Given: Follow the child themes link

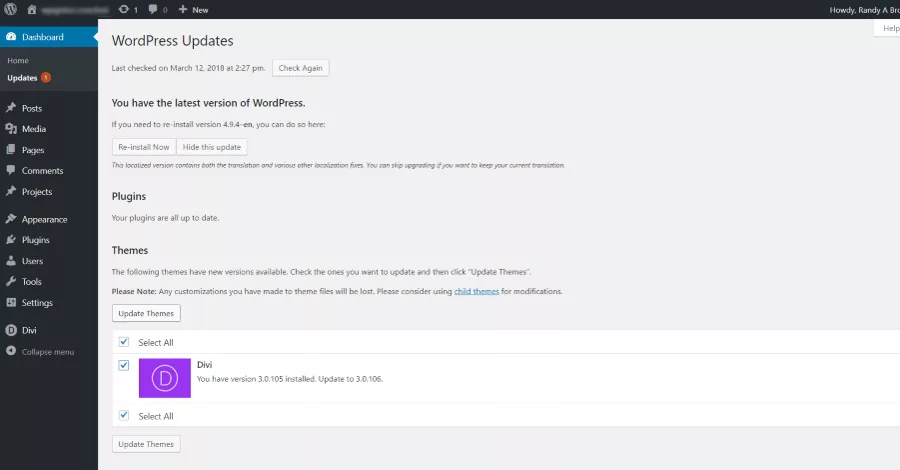Looking at the screenshot, I should pos(476,291).
